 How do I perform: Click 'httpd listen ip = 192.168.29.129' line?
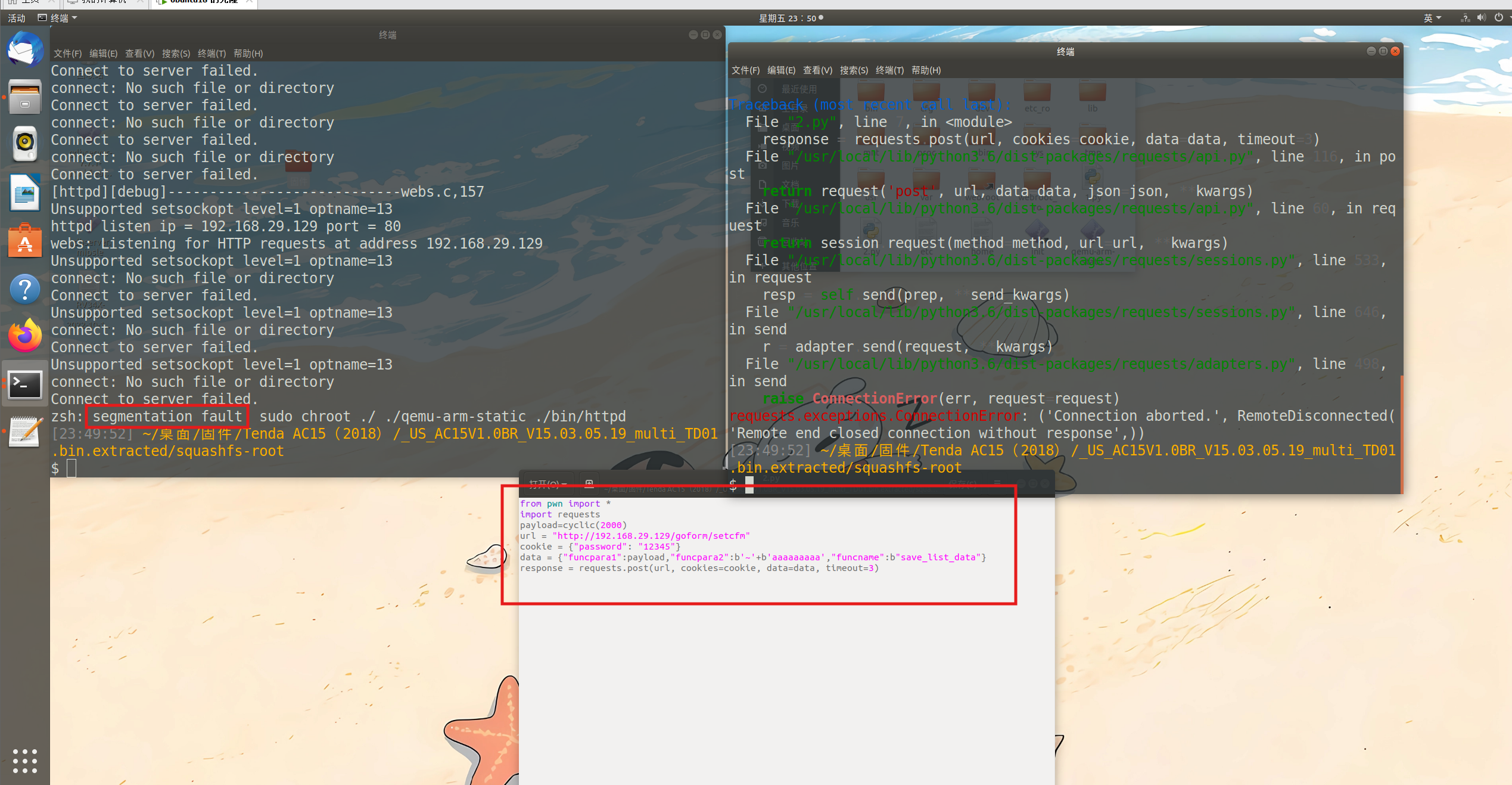pos(226,226)
